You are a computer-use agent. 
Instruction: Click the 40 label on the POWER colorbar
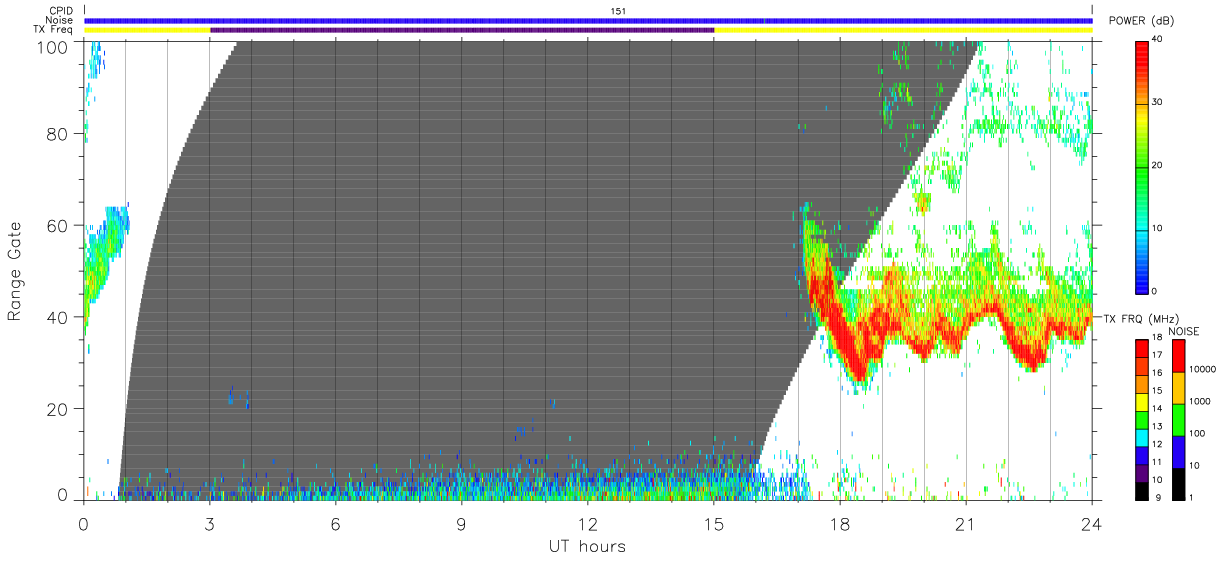[1158, 39]
